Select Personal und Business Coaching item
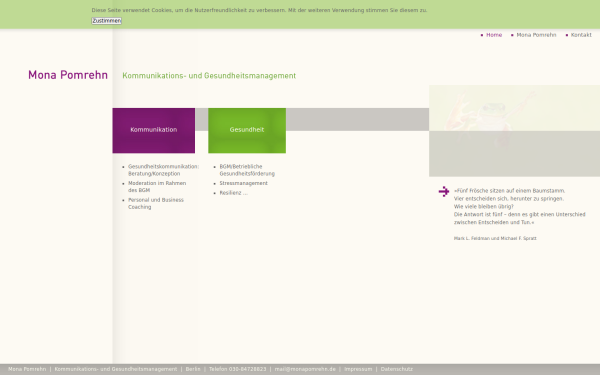 (156, 203)
